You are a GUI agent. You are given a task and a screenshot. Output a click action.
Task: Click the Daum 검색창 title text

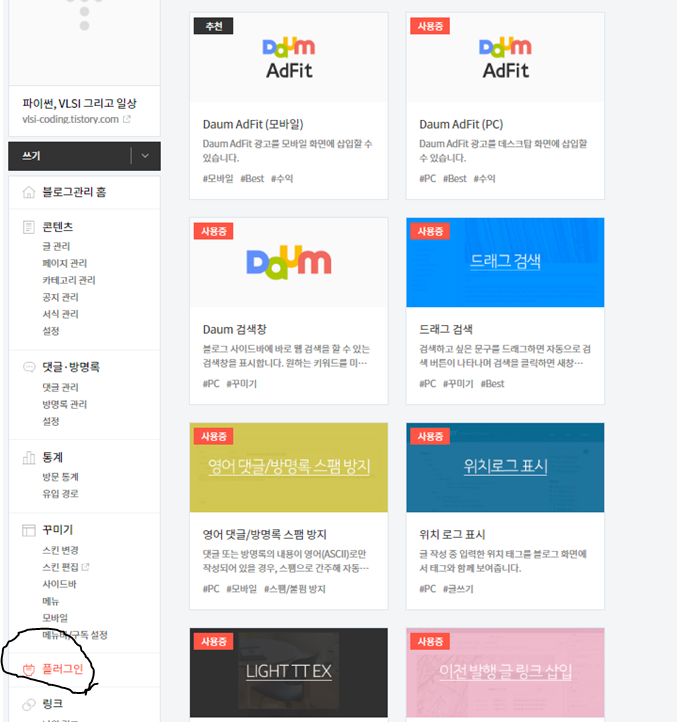click(234, 330)
